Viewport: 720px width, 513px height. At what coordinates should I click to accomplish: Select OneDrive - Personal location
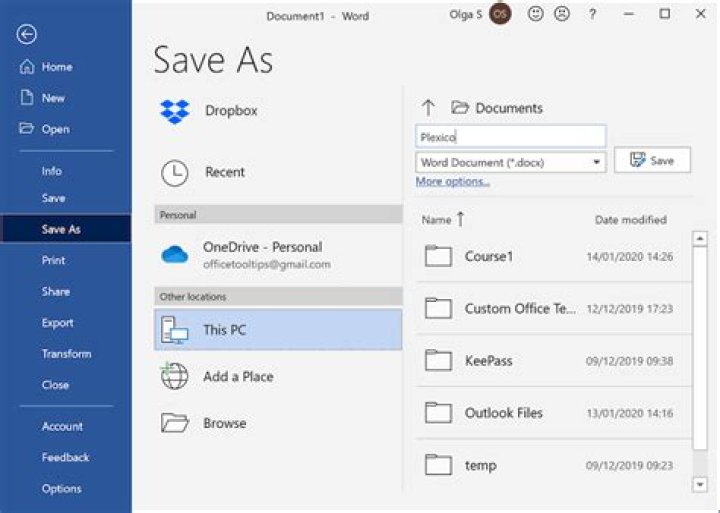coord(262,247)
